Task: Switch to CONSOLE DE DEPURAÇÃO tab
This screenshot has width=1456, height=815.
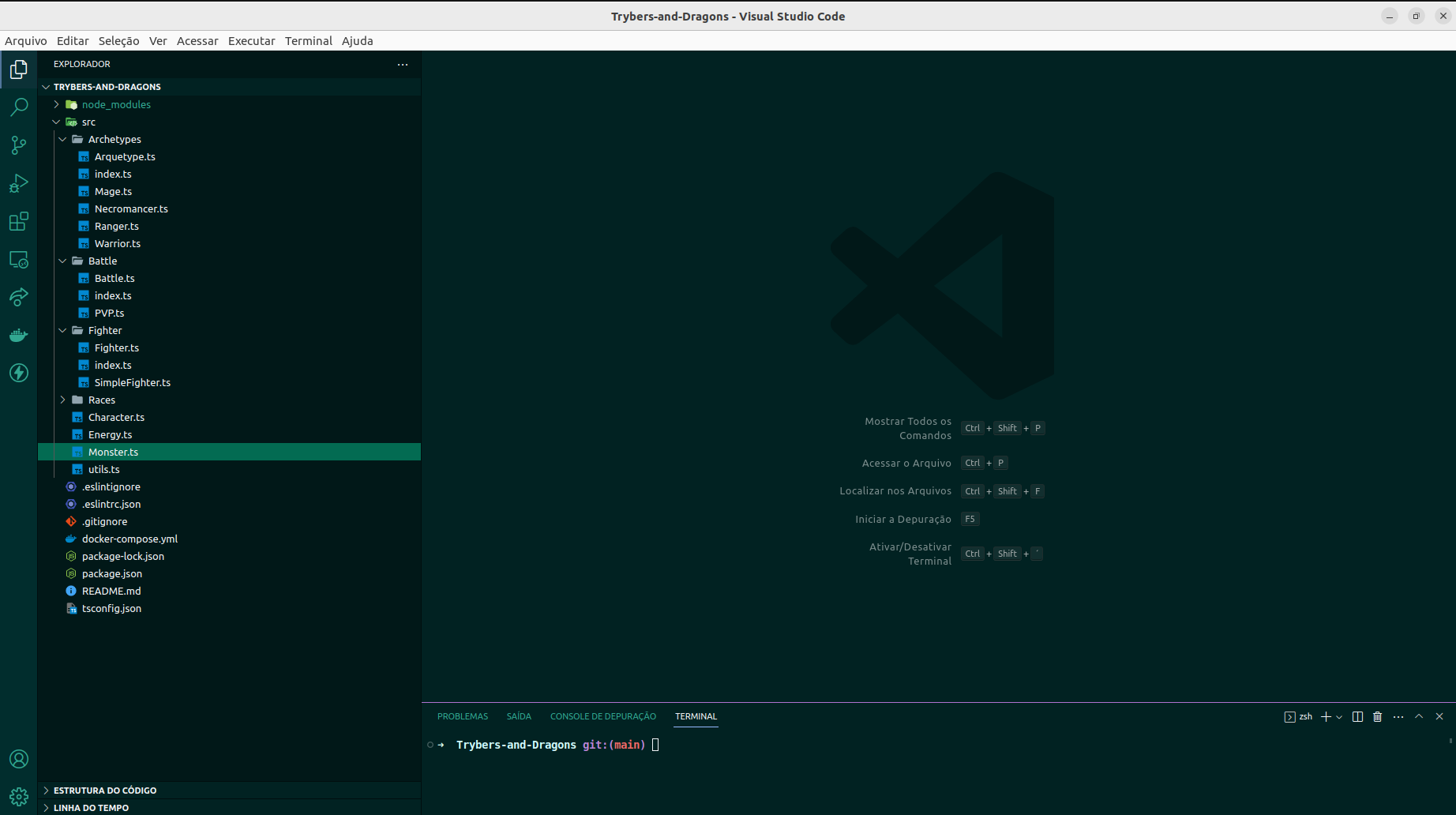Action: point(603,716)
